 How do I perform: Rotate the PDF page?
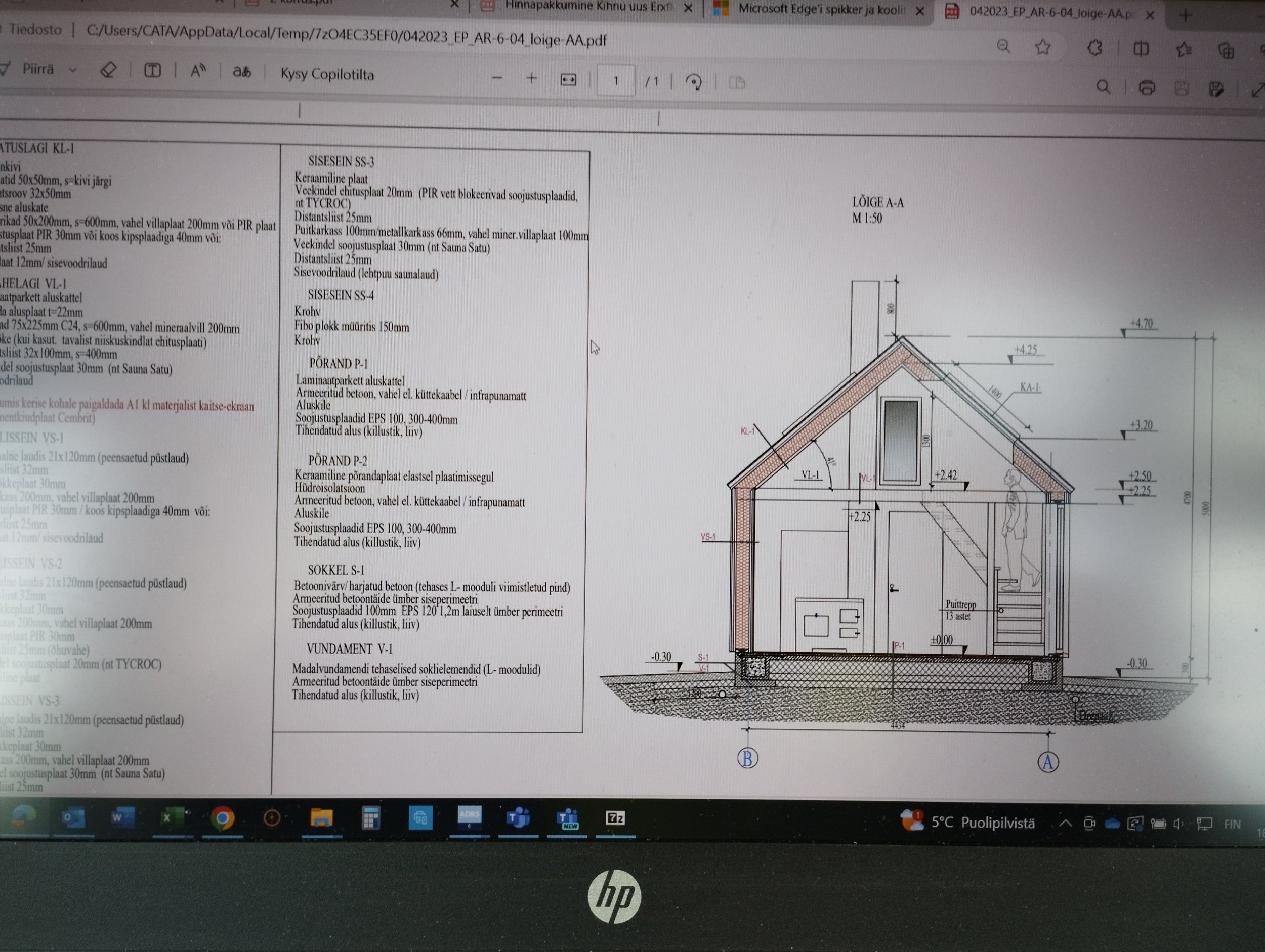694,82
